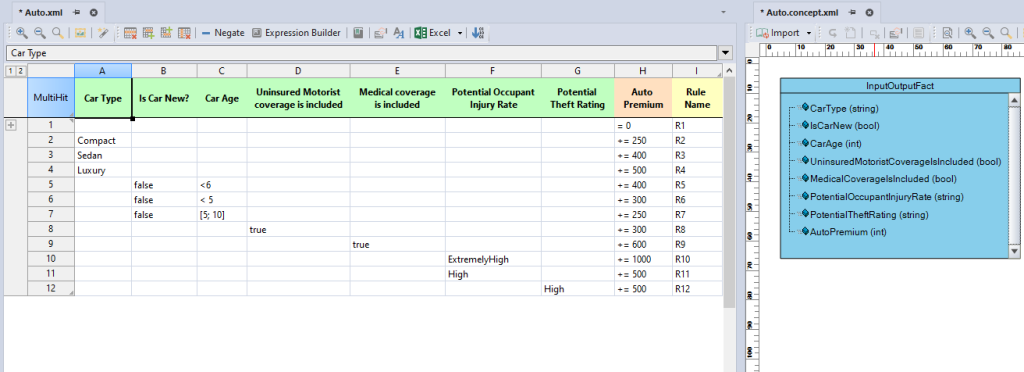Image resolution: width=1024 pixels, height=372 pixels.
Task: Click the redo arrow icon in concept toolbar
Action: (833, 33)
